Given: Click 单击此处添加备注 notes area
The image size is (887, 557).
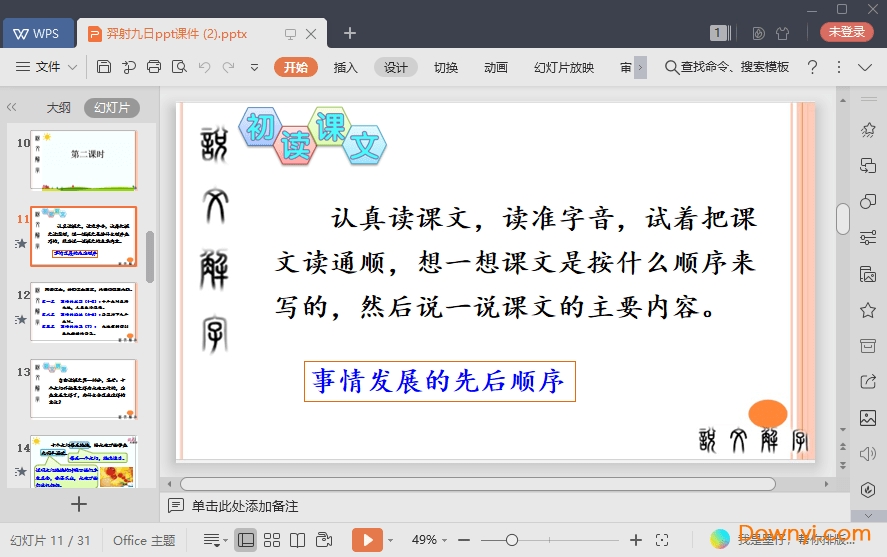Looking at the screenshot, I should (245, 506).
